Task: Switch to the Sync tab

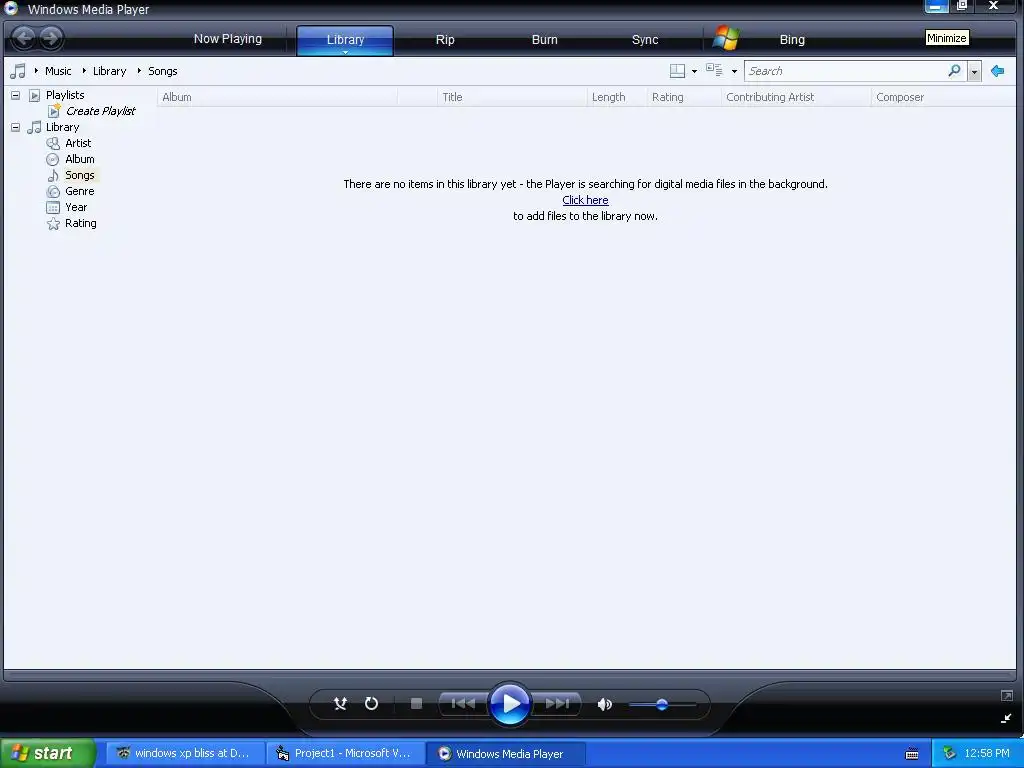Action: tap(645, 39)
